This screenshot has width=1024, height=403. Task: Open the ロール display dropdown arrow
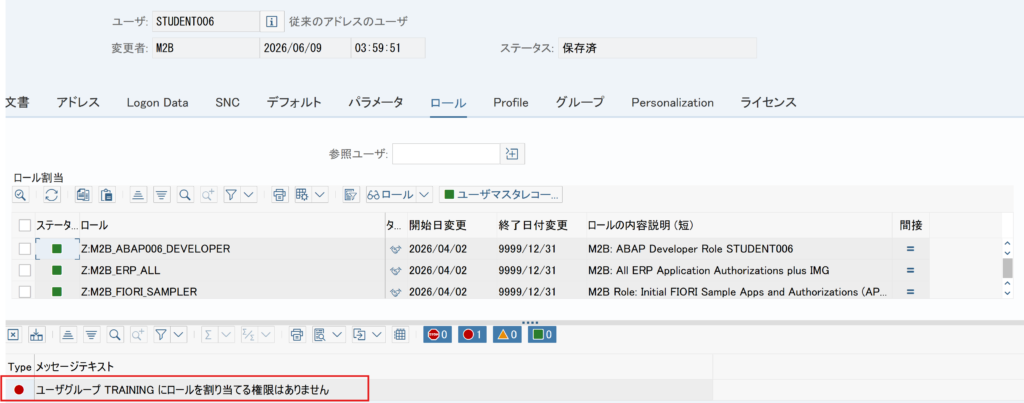tap(424, 195)
